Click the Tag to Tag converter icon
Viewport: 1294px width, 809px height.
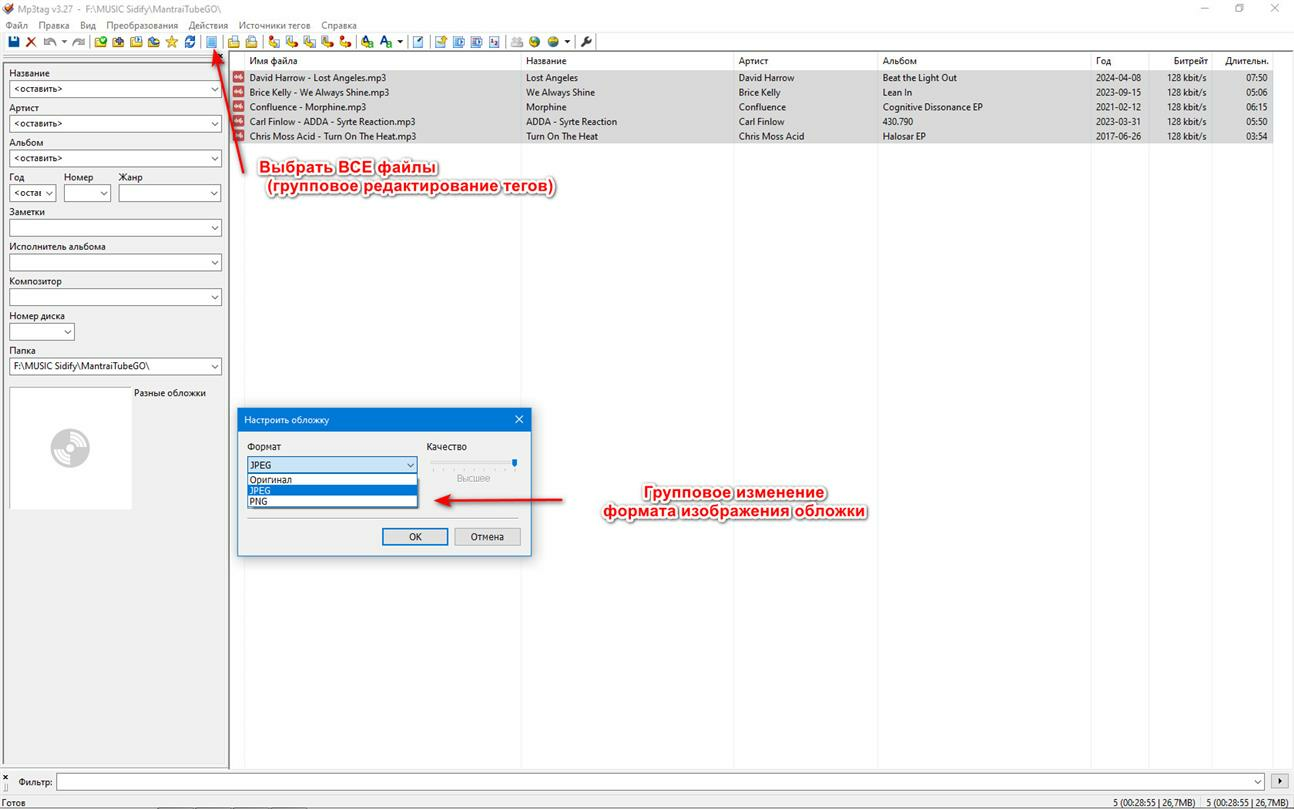(x=344, y=42)
